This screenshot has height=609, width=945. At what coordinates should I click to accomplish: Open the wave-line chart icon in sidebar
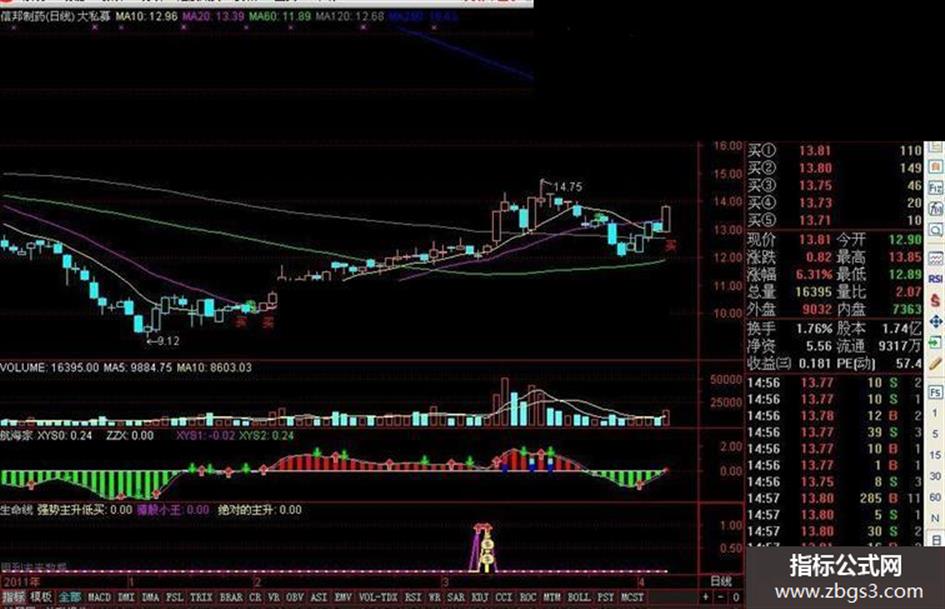click(x=935, y=258)
